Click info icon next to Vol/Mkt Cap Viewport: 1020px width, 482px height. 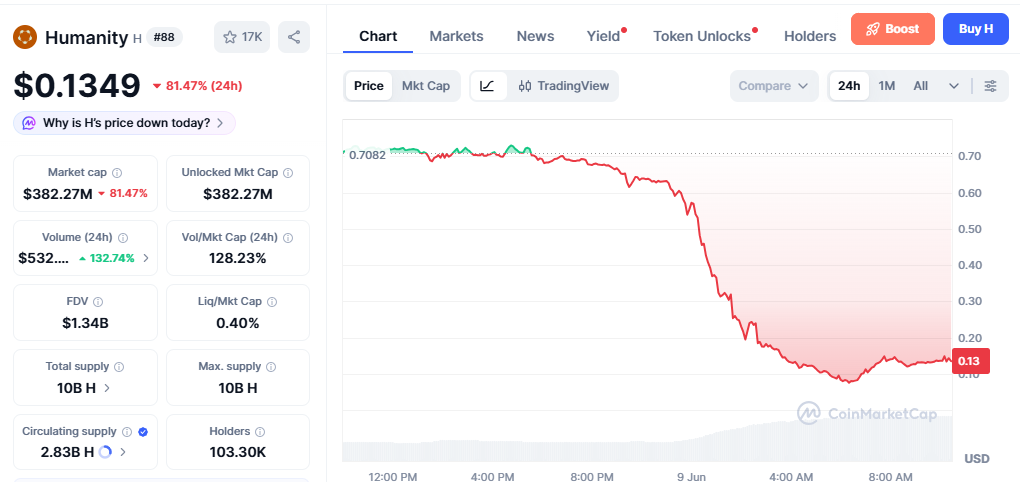pyautogui.click(x=287, y=237)
